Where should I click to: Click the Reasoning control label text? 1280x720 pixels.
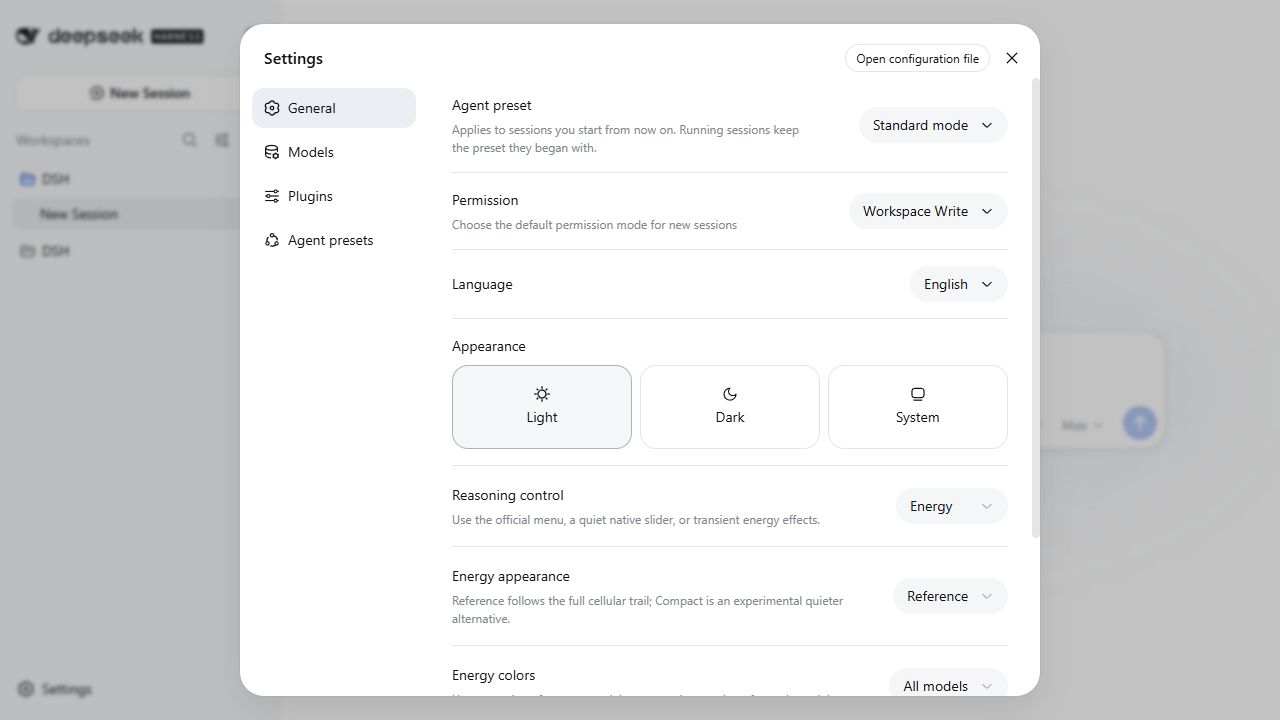[x=508, y=495]
